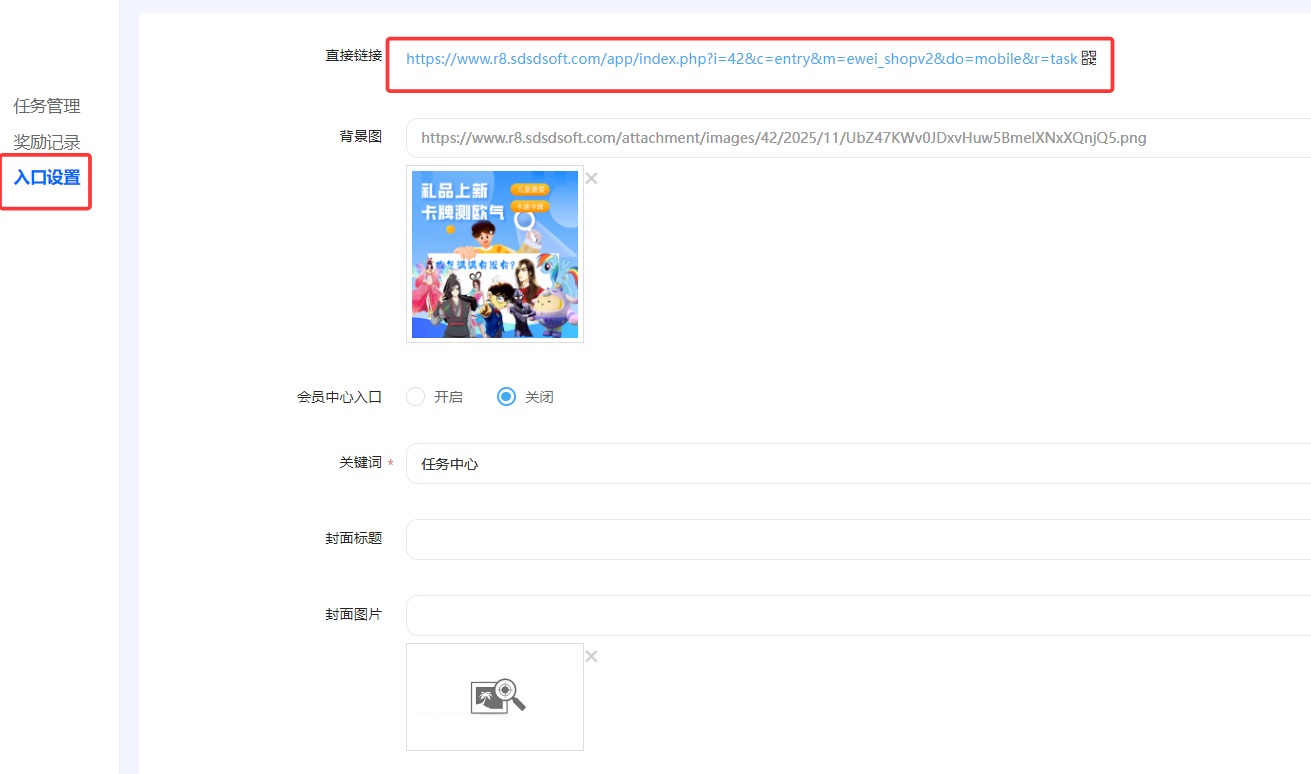This screenshot has width=1311, height=774.
Task: Click the 关键词 required field label
Action: (x=360, y=463)
